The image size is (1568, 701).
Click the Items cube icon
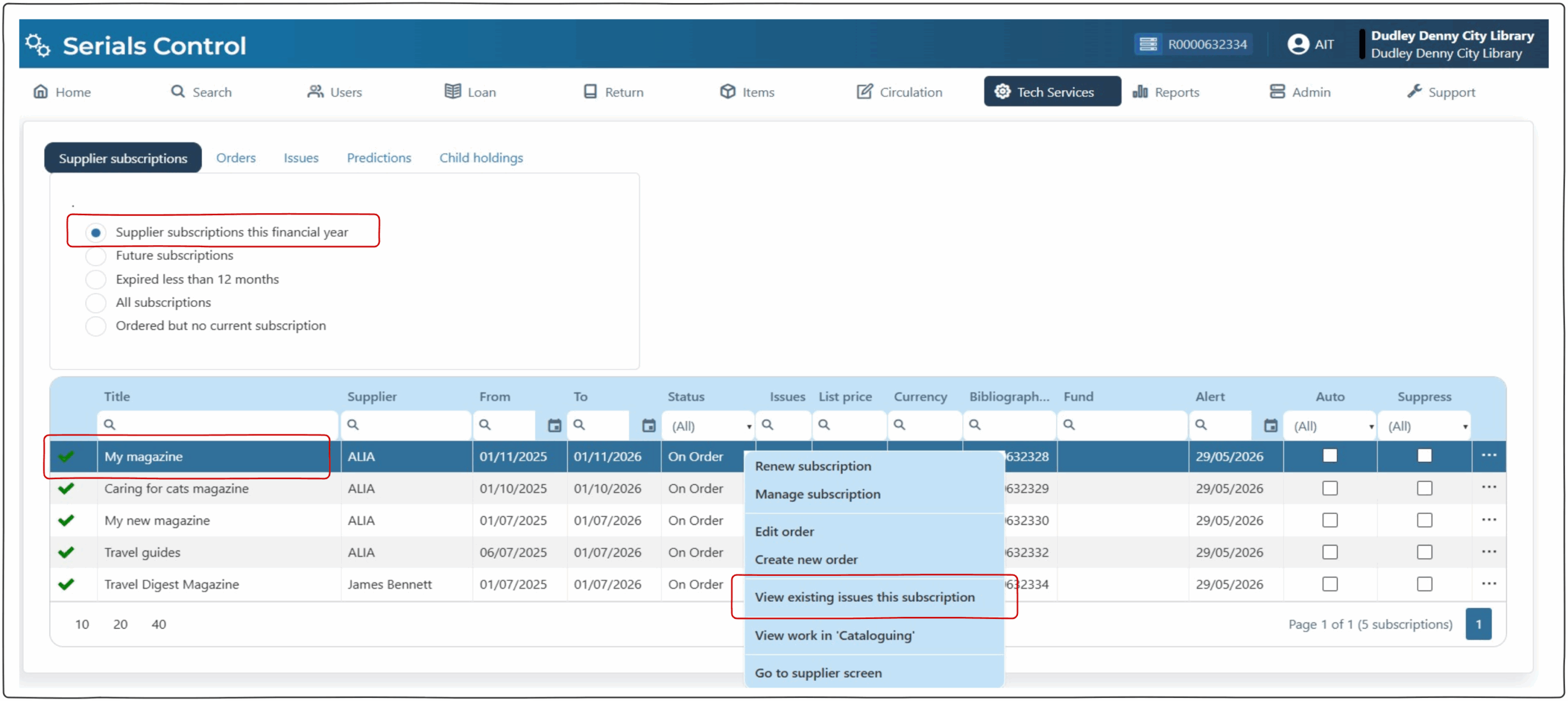[x=727, y=92]
